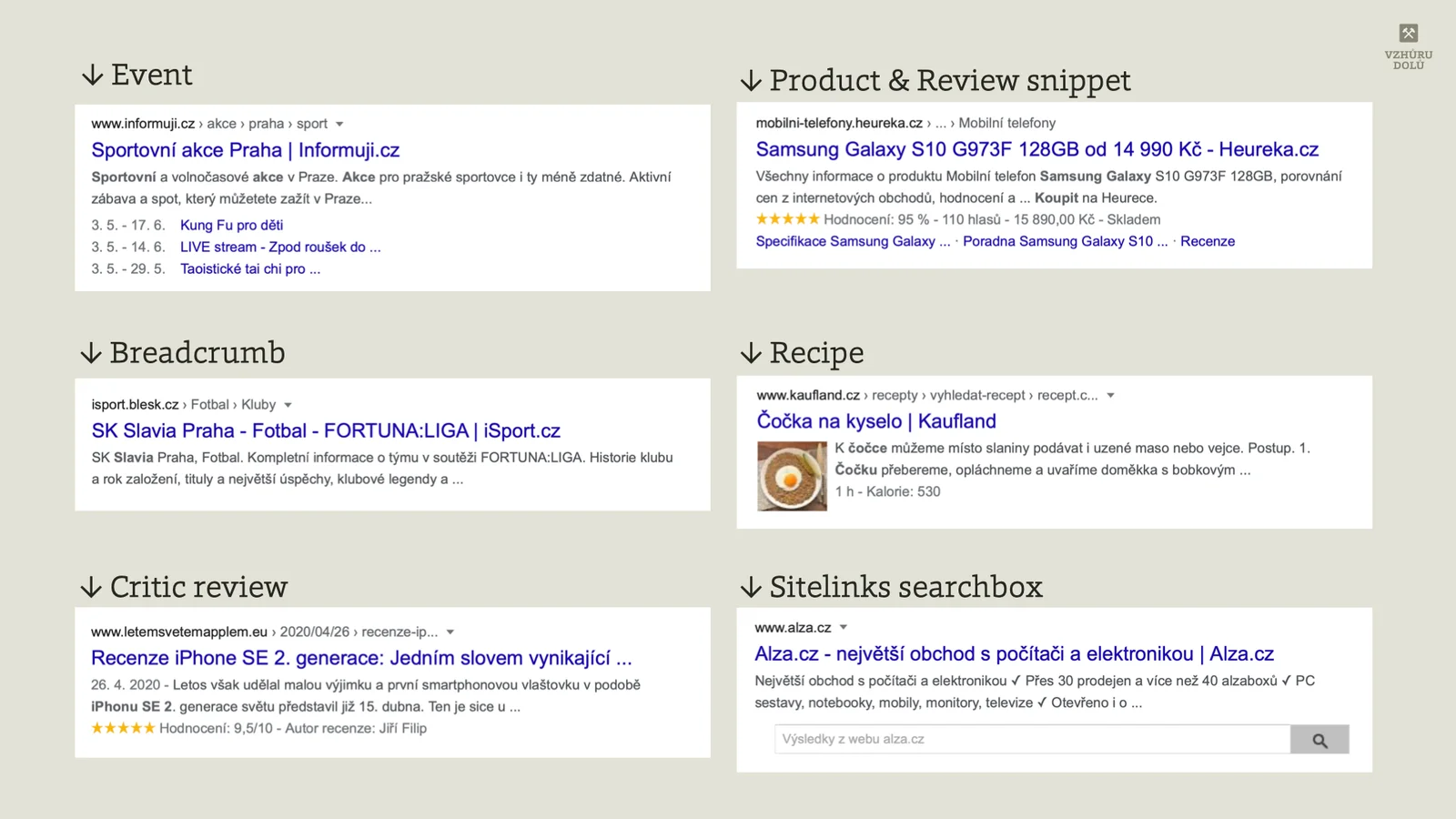Image resolution: width=1456 pixels, height=819 pixels.
Task: Click the down arrow before Sitelinks searchbox heading
Action: coord(751,589)
